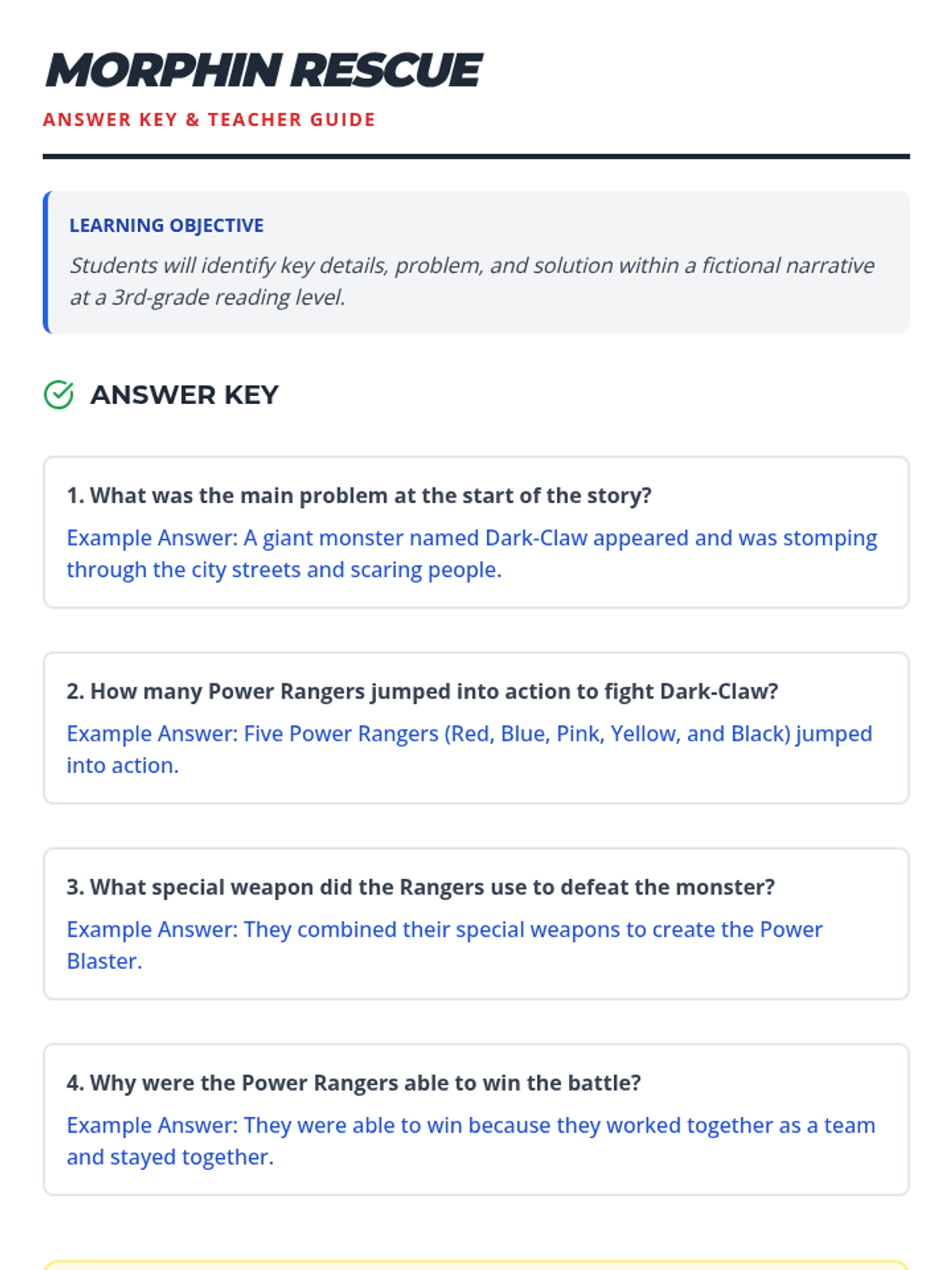952x1270 pixels.
Task: Click question 4 about winning the battle
Action: pyautogui.click(x=354, y=1083)
